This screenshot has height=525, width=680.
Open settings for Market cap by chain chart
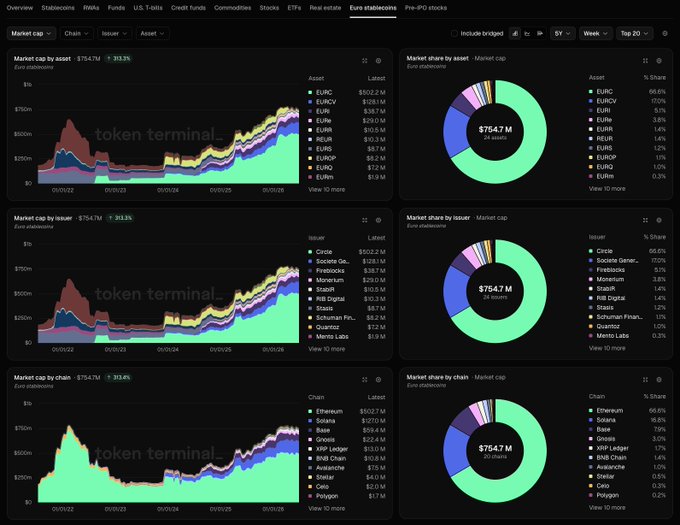(x=379, y=380)
